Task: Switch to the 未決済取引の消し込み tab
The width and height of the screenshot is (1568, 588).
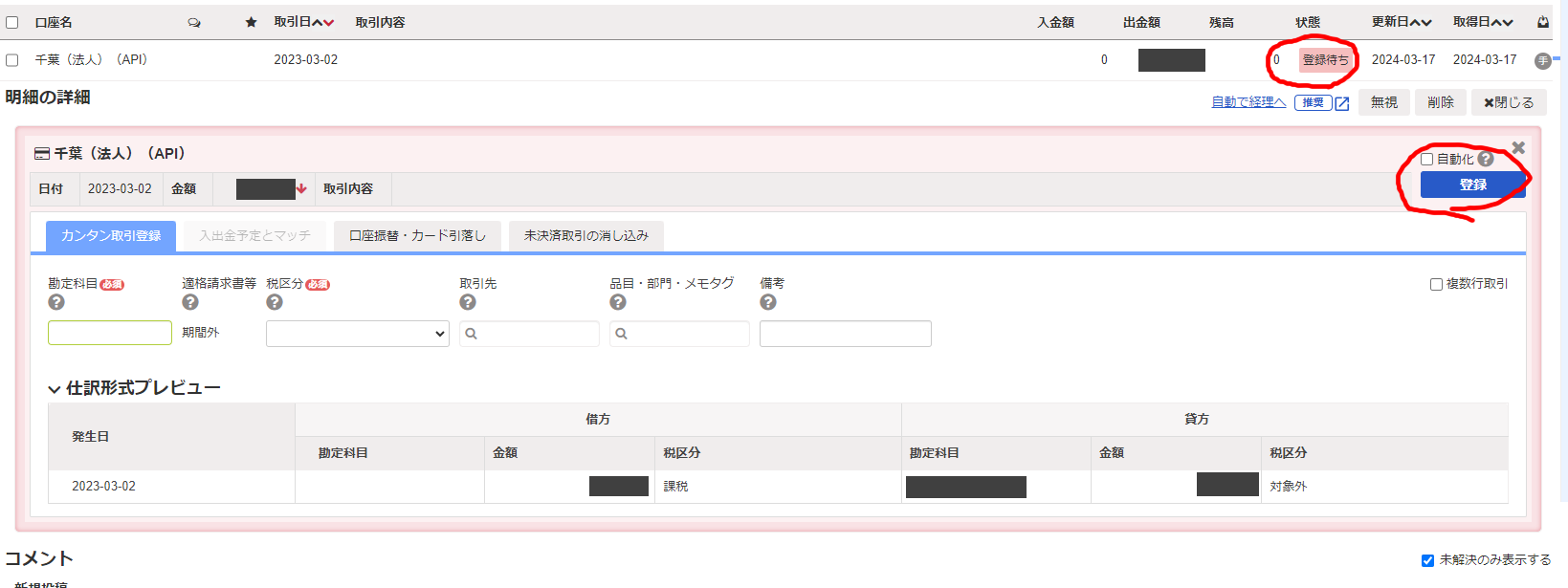Action: point(586,236)
